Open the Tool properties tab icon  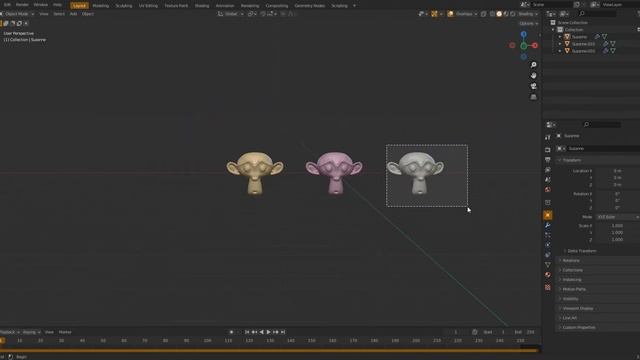pos(548,137)
